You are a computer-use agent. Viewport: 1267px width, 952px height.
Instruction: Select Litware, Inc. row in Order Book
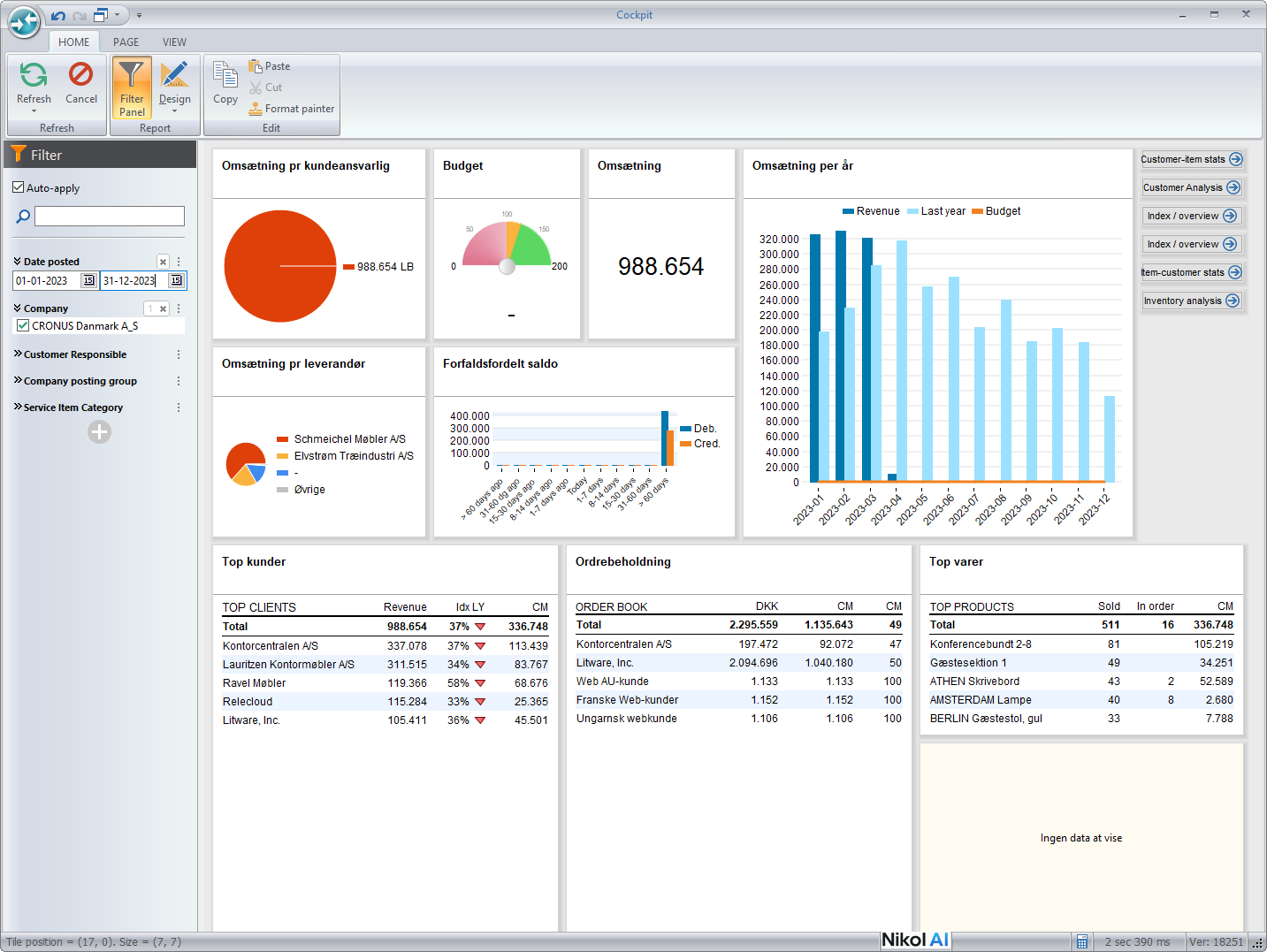pos(739,663)
